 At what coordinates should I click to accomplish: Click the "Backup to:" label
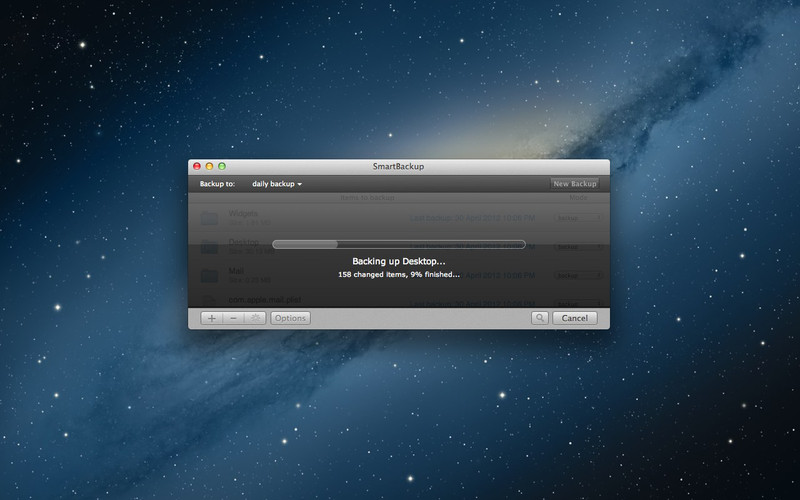click(217, 184)
